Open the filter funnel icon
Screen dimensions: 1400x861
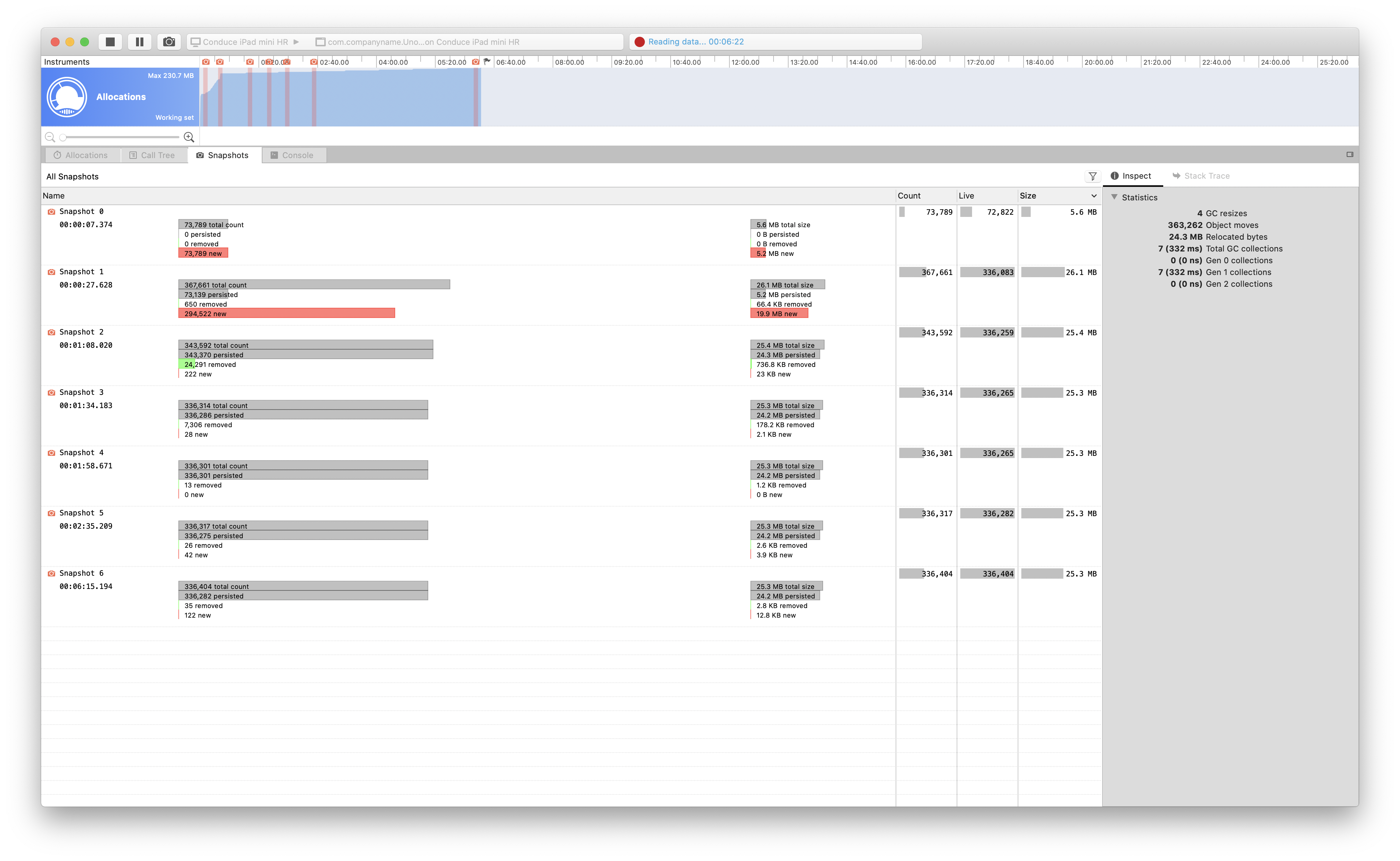[1092, 176]
